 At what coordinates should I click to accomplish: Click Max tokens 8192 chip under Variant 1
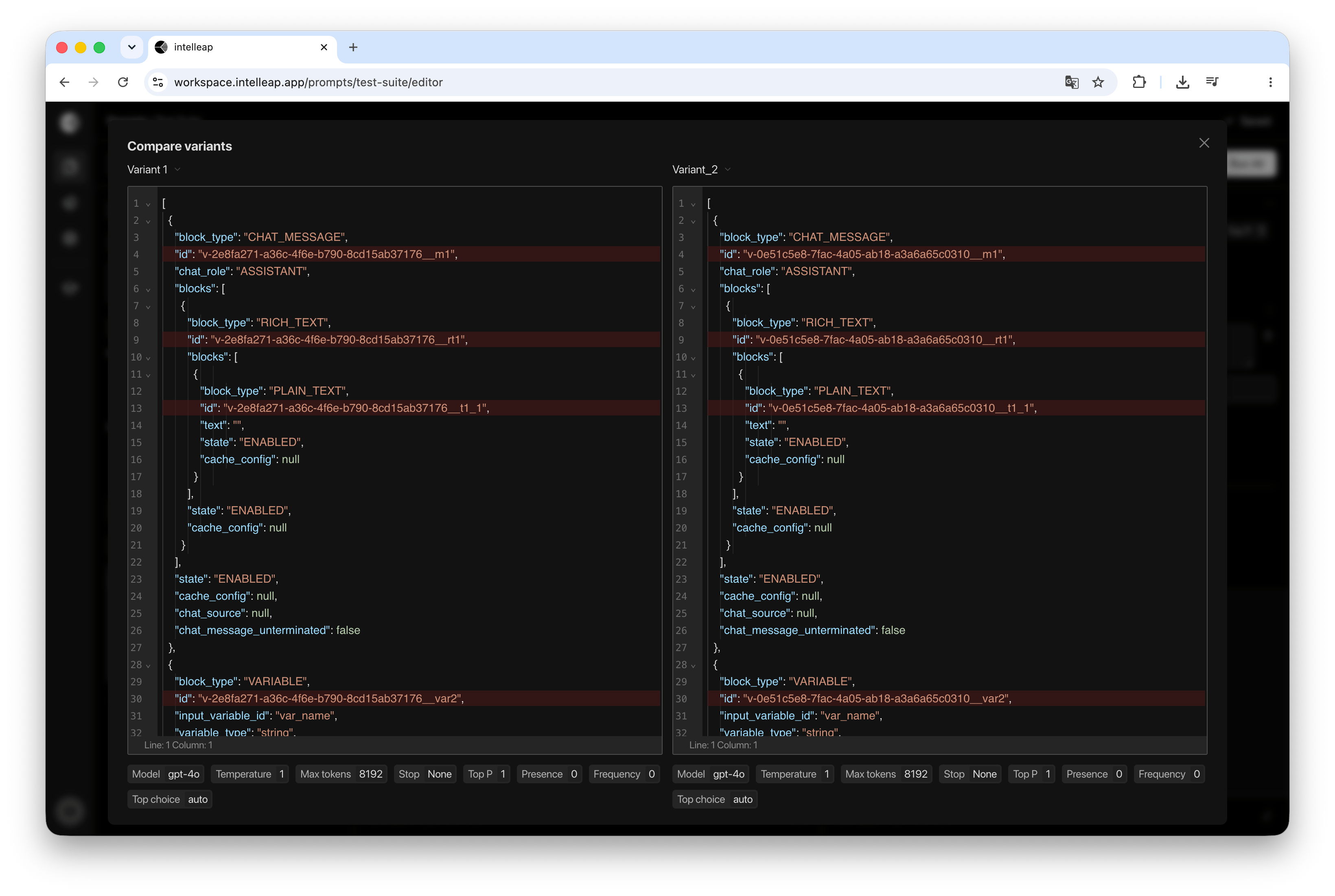point(341,774)
